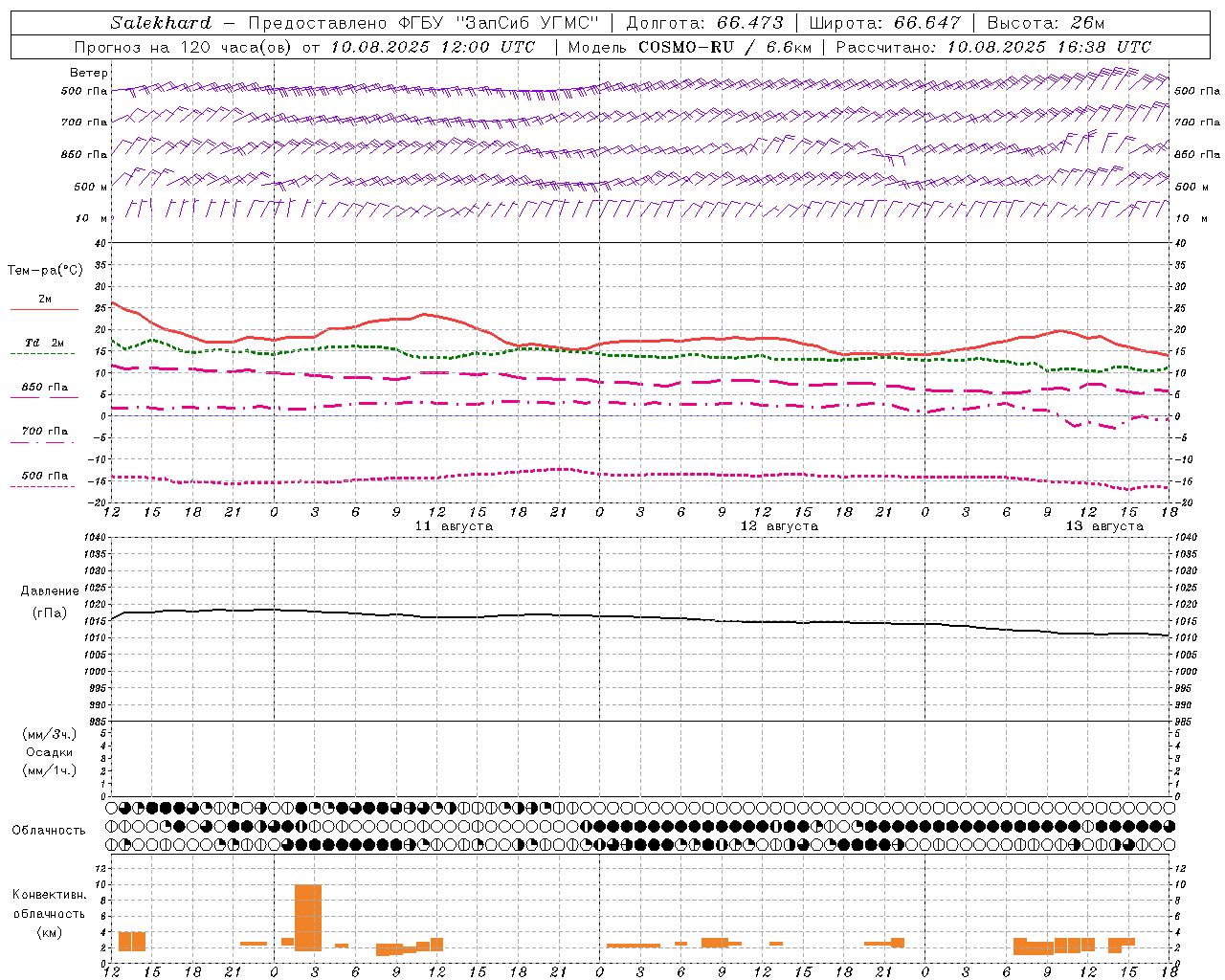Click the red 2м temperature legend line
The height and width of the screenshot is (980, 1225).
[x=44, y=309]
